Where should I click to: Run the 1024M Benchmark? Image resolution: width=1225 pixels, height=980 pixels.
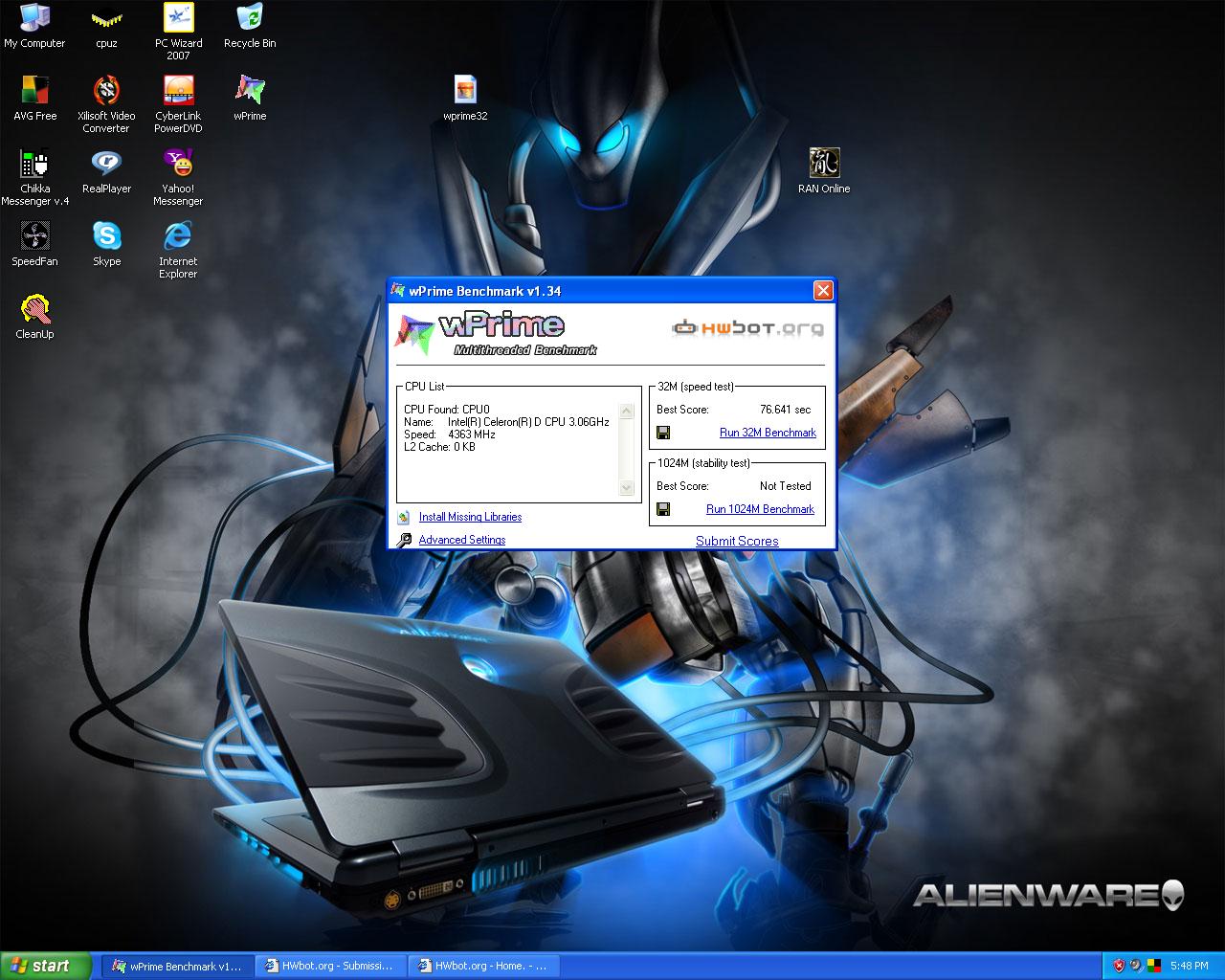coord(760,509)
